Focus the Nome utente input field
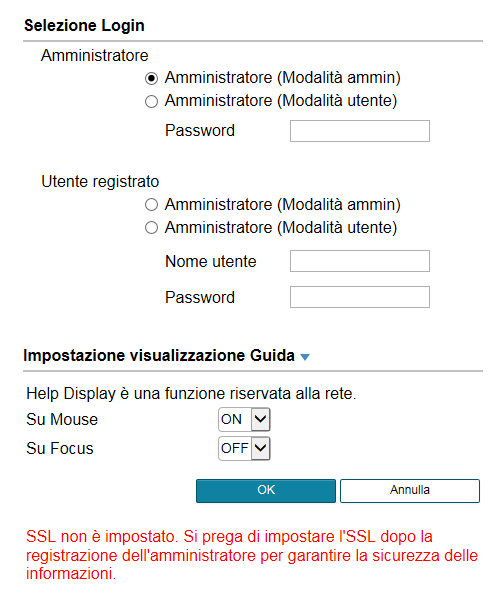 point(360,261)
